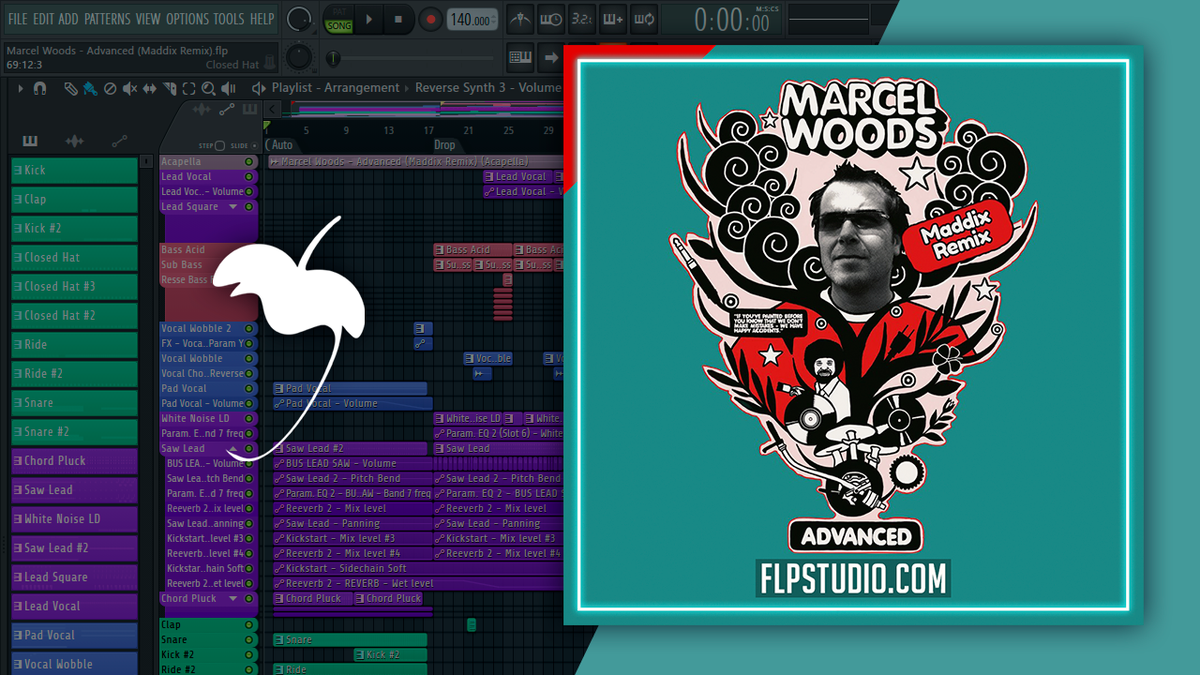Activate the Zoom tool in the playlist toolbar

pyautogui.click(x=209, y=88)
